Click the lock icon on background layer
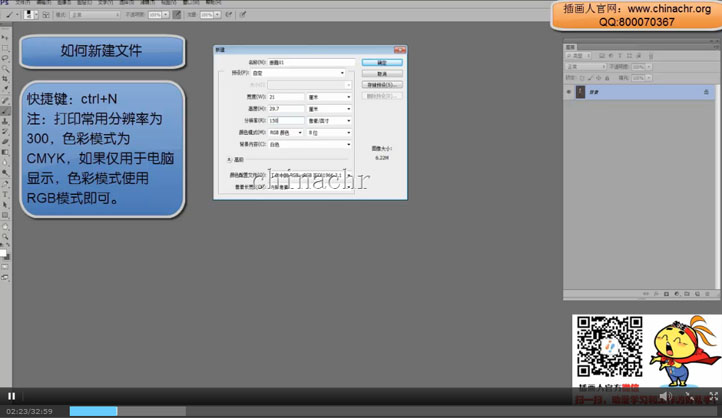This screenshot has height=418, width=722. (705, 92)
